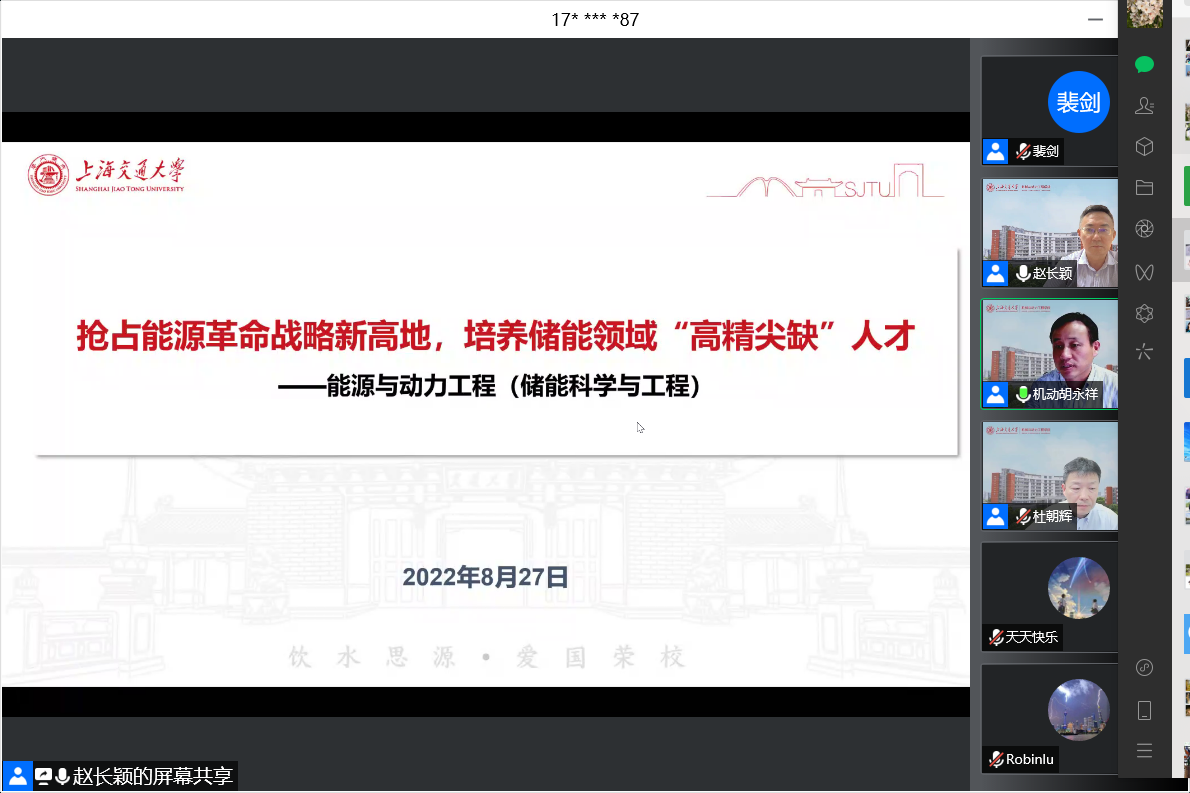Click the Robinlu participant avatar

[1078, 710]
